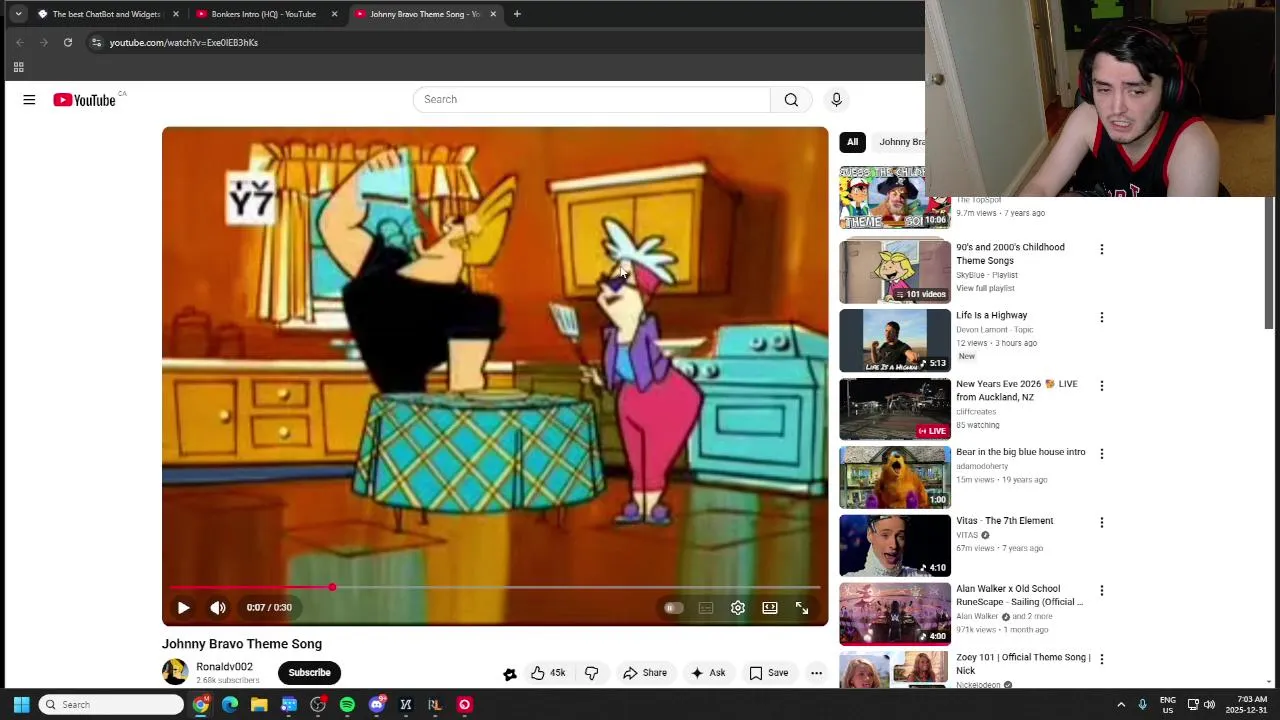Reload the page
This screenshot has height=720, width=1280.
tap(68, 42)
